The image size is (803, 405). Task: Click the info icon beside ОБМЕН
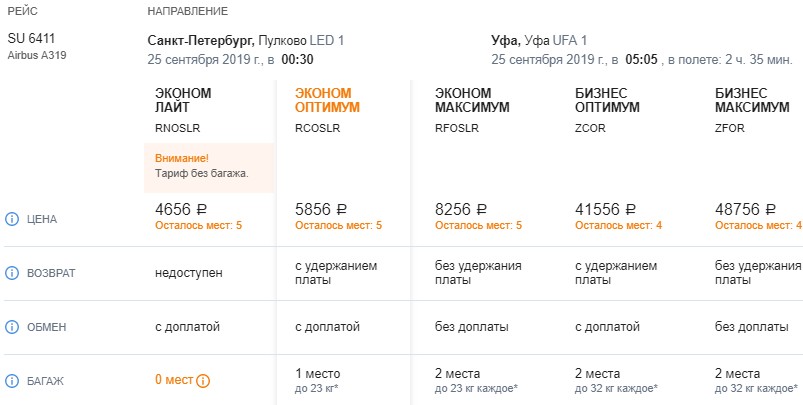13,327
